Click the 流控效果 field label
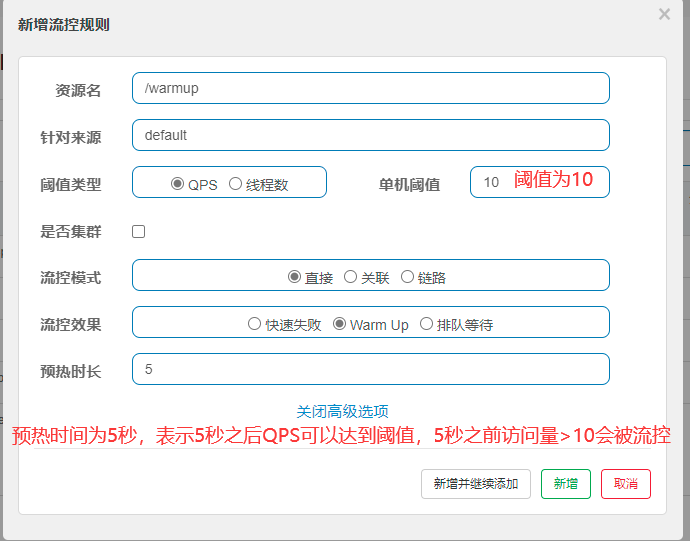 click(71, 324)
